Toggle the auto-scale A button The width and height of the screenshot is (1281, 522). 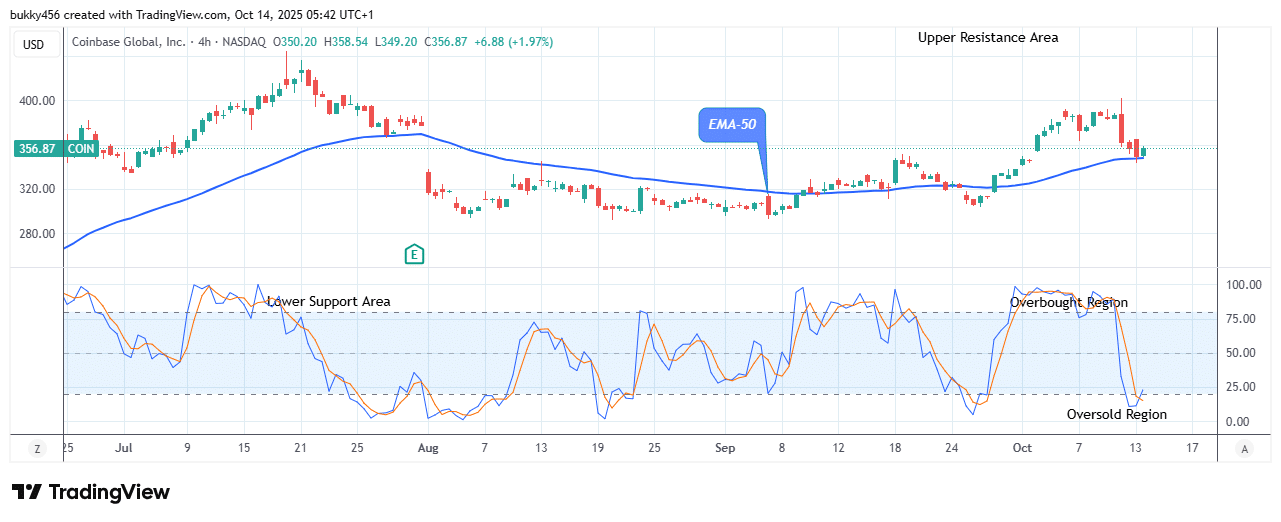click(x=1243, y=448)
